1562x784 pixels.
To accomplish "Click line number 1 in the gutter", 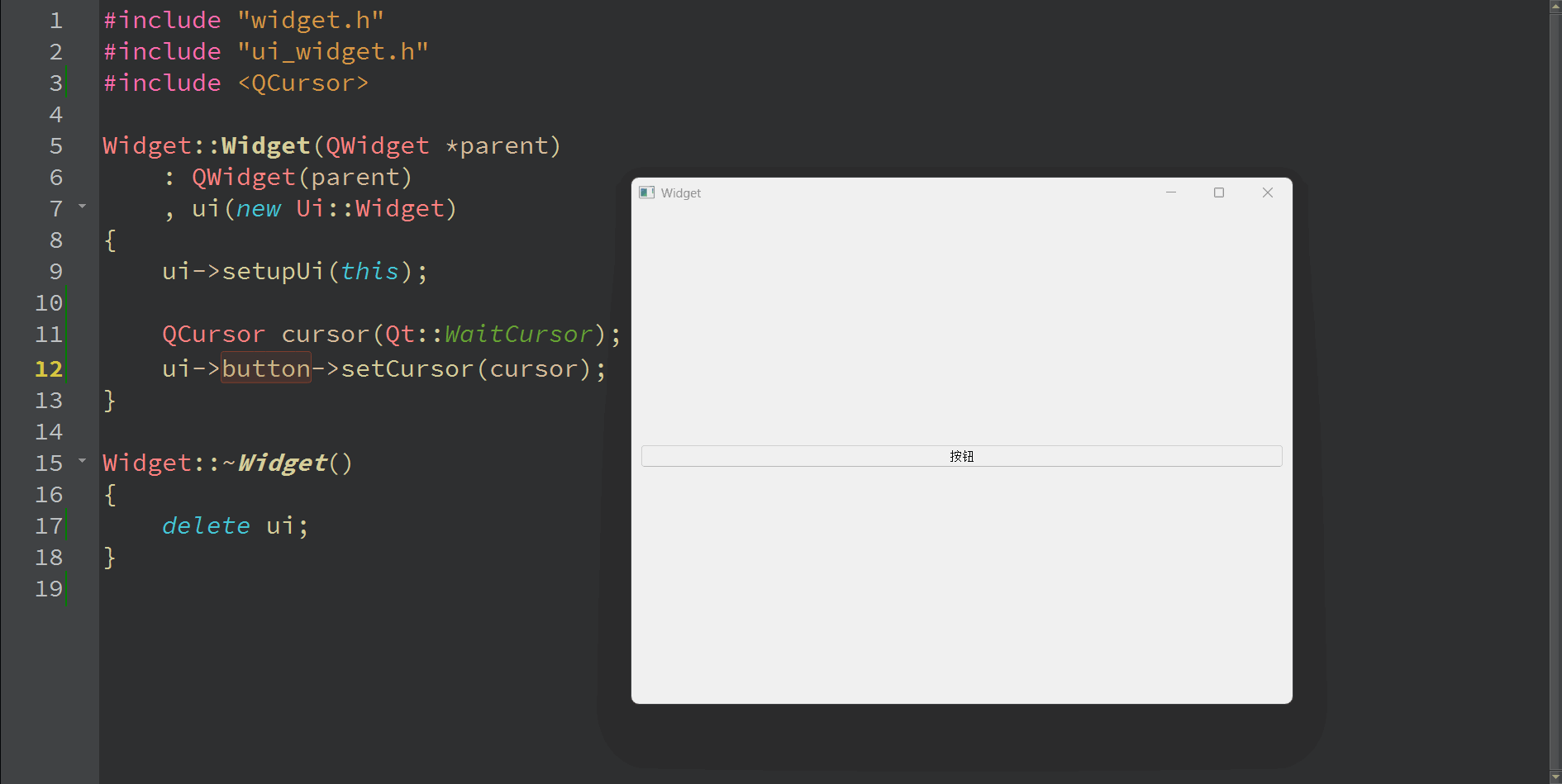I will [x=55, y=21].
